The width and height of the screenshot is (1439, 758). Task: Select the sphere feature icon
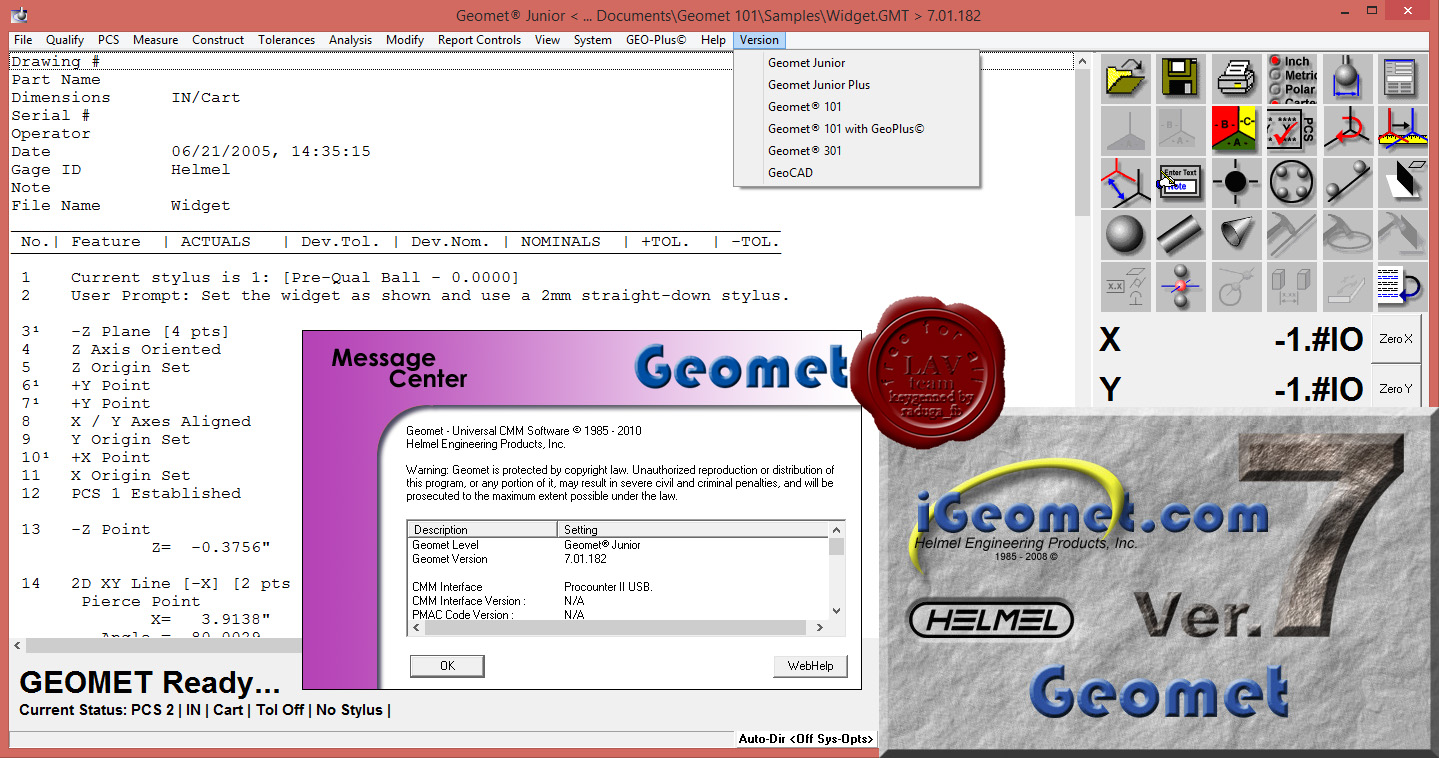click(1125, 234)
